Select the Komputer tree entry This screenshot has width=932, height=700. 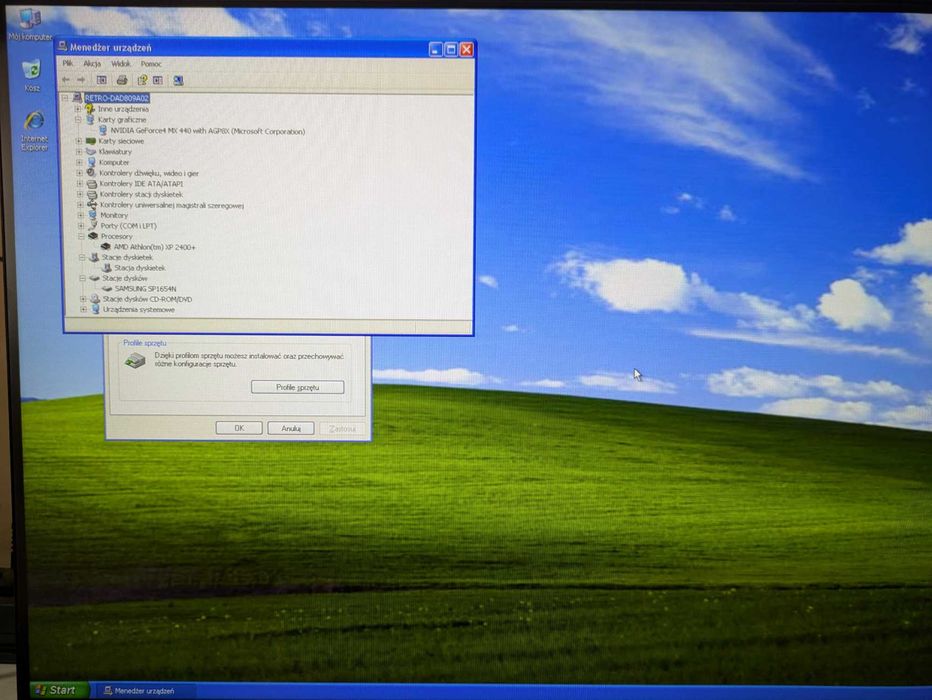pyautogui.click(x=114, y=162)
